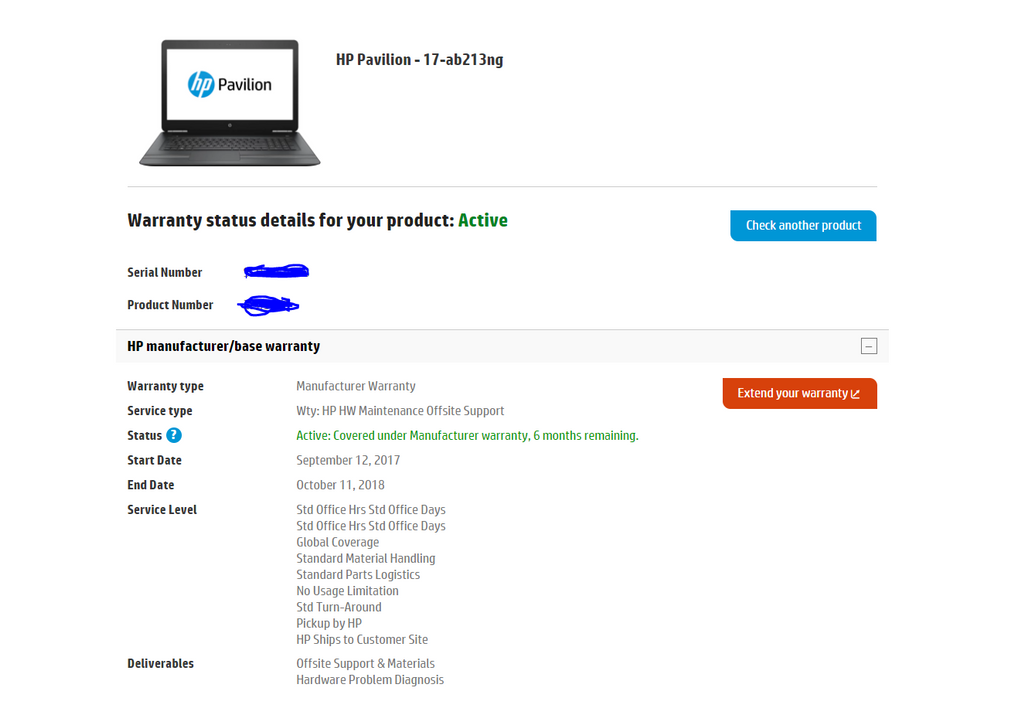Click the Pickup by HP service level line
The image size is (1024, 702).
click(x=329, y=624)
